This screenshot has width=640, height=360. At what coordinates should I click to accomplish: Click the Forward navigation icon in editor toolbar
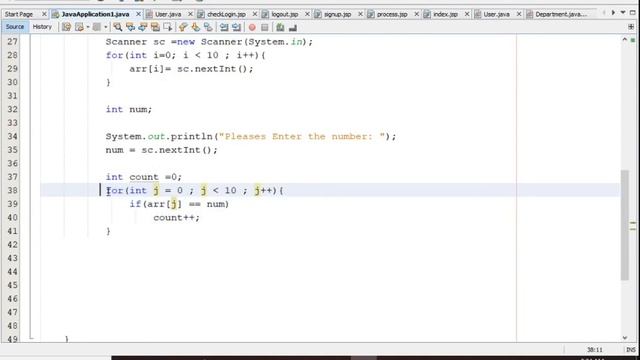point(97,27)
